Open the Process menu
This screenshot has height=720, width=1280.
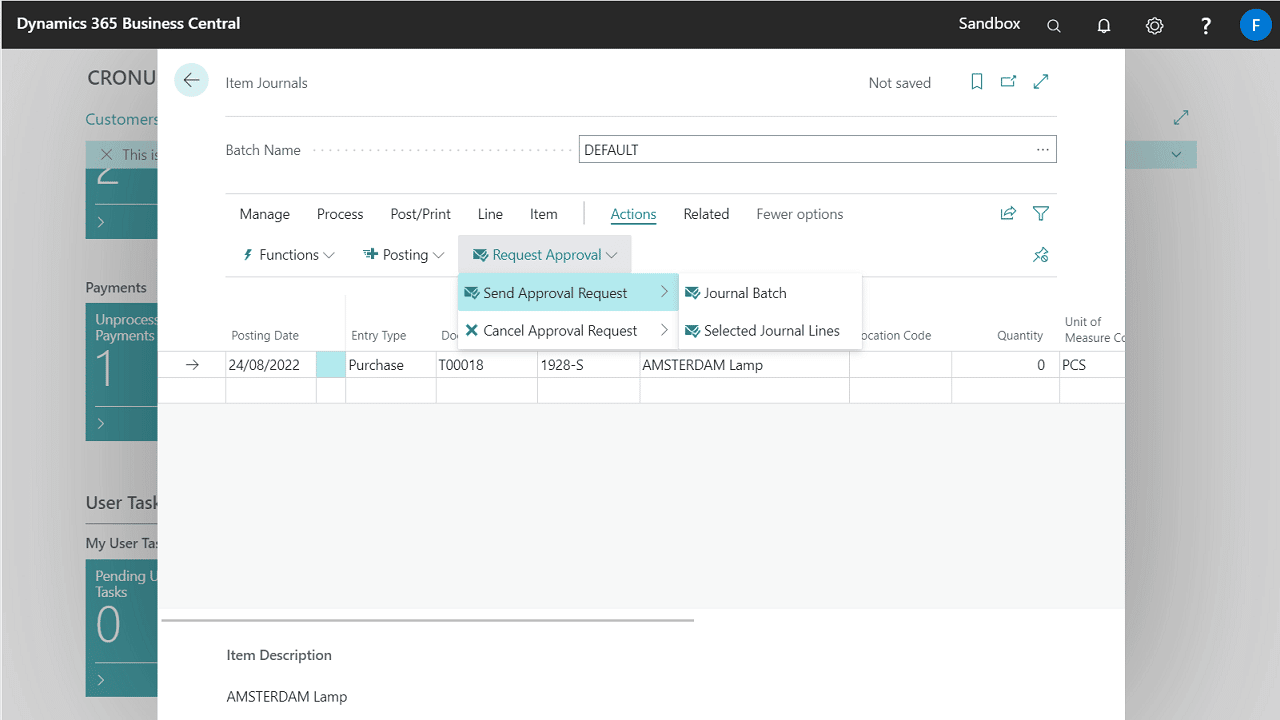point(340,214)
